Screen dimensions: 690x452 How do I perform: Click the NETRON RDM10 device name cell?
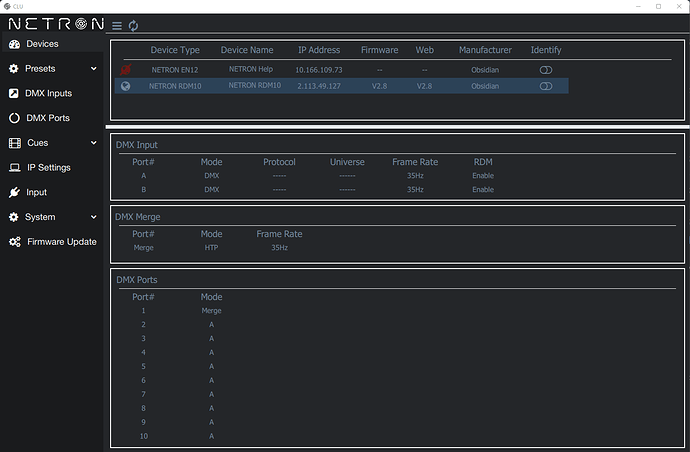(254, 85)
